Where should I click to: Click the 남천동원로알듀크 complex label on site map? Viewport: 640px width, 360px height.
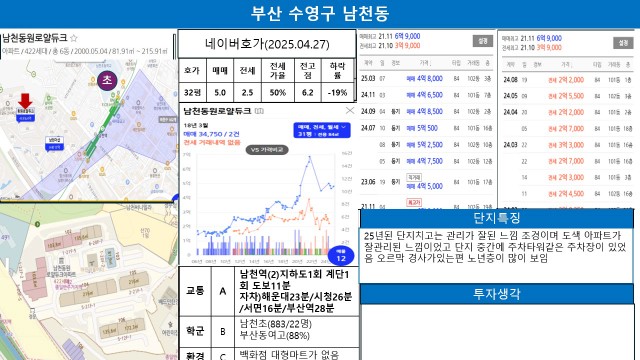pyautogui.click(x=61, y=271)
